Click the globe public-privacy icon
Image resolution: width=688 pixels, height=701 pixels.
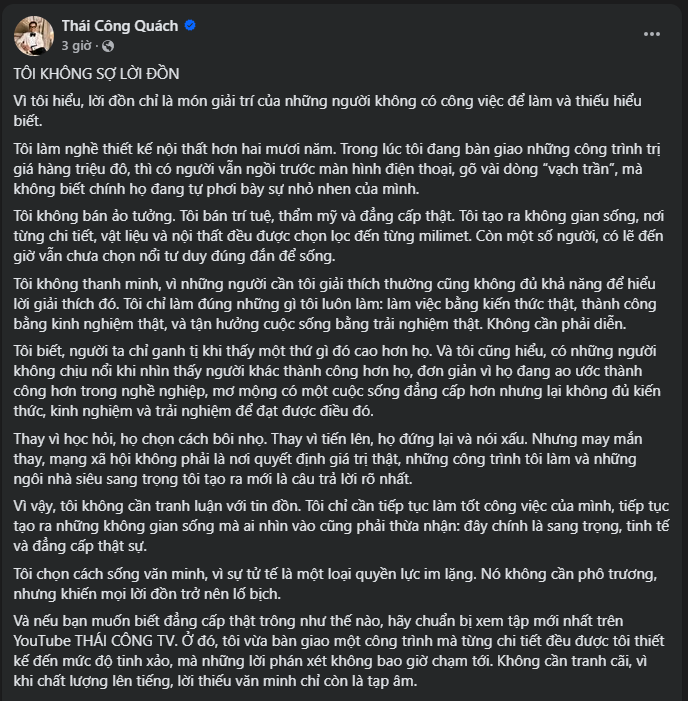click(108, 46)
